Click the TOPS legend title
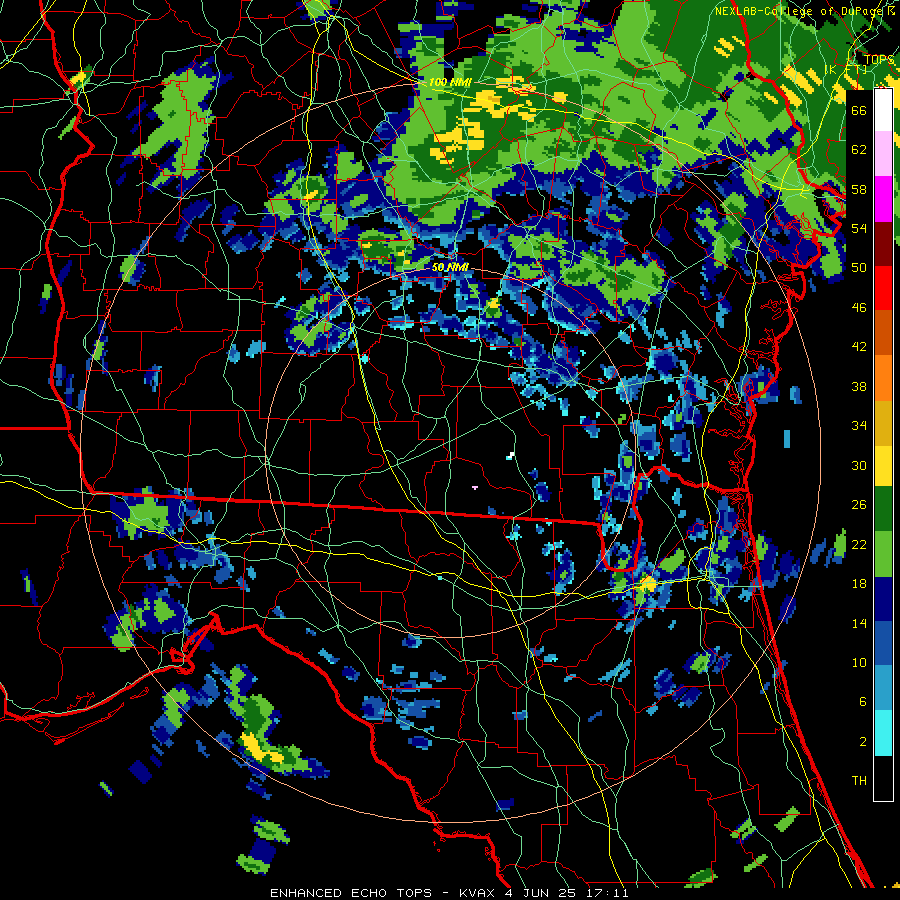 tap(879, 60)
